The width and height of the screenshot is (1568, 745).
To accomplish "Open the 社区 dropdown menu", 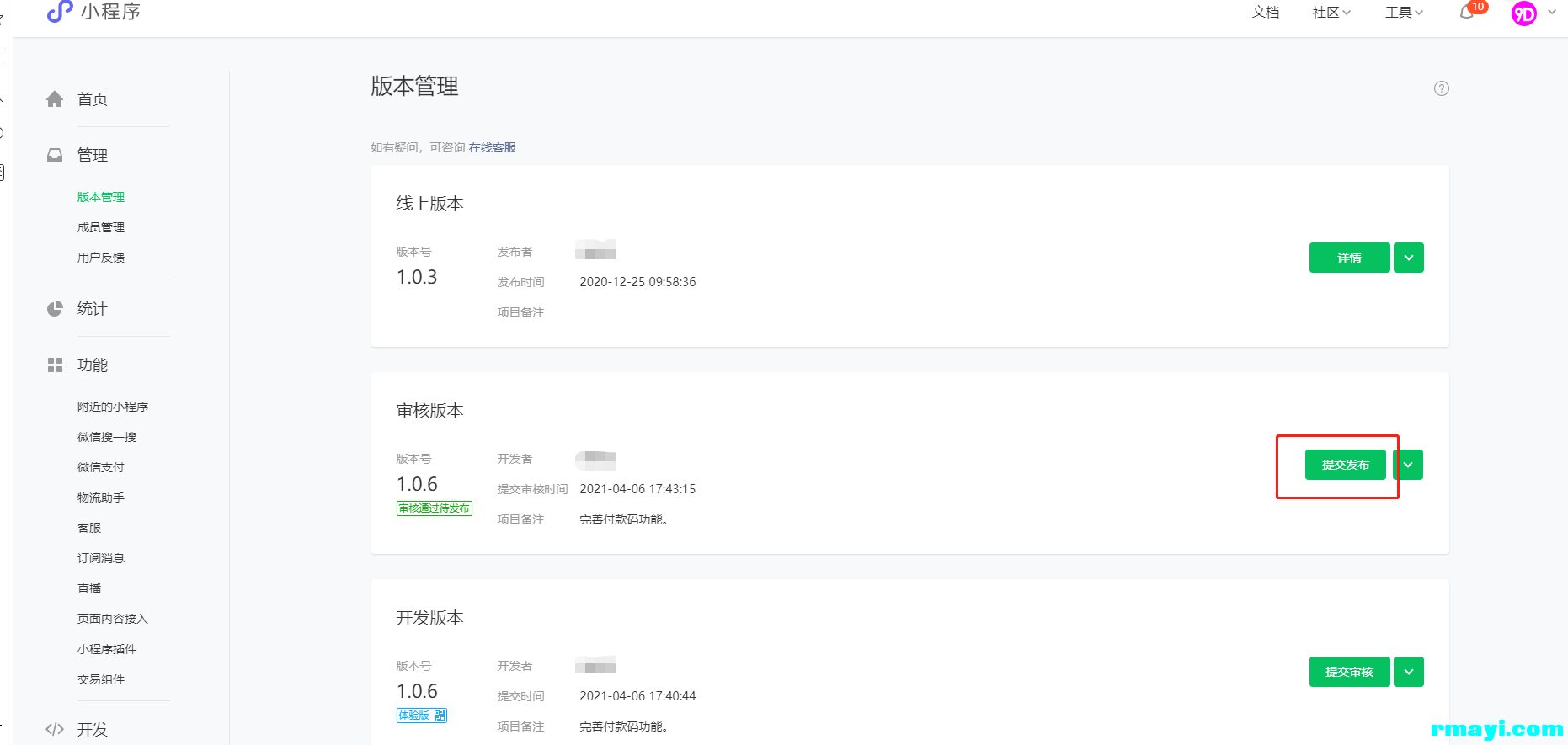I will [1331, 13].
